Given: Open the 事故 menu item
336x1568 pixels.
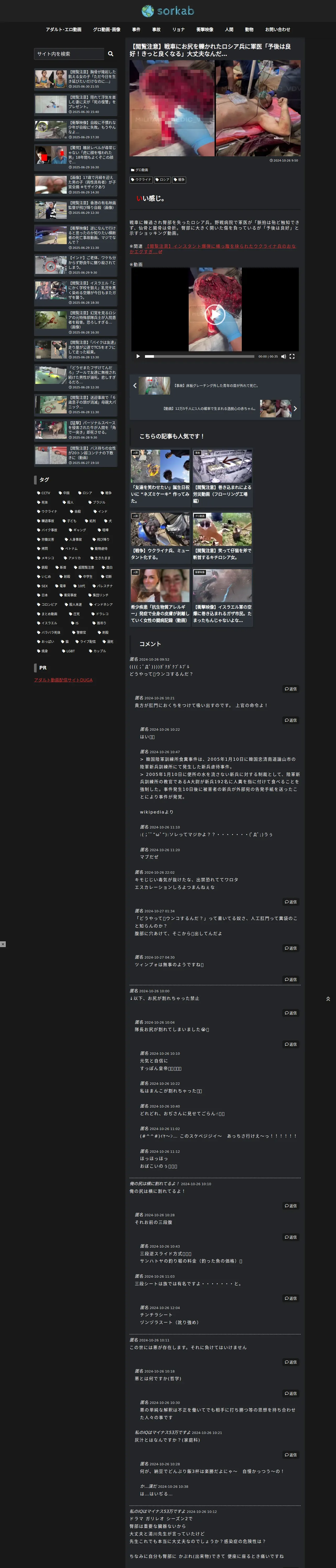Looking at the screenshot, I should coord(156,29).
